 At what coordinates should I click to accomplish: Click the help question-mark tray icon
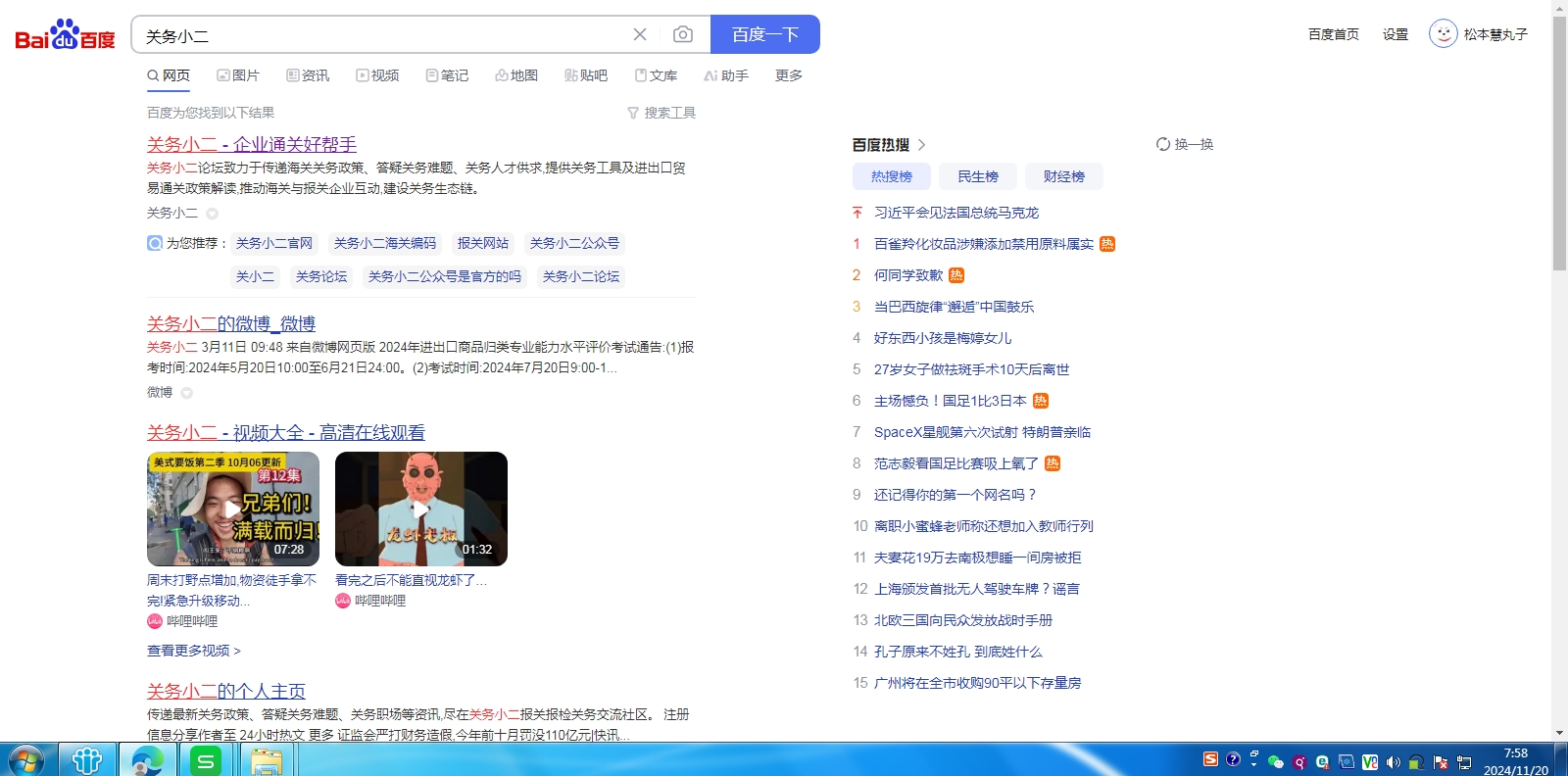pyautogui.click(x=1234, y=759)
